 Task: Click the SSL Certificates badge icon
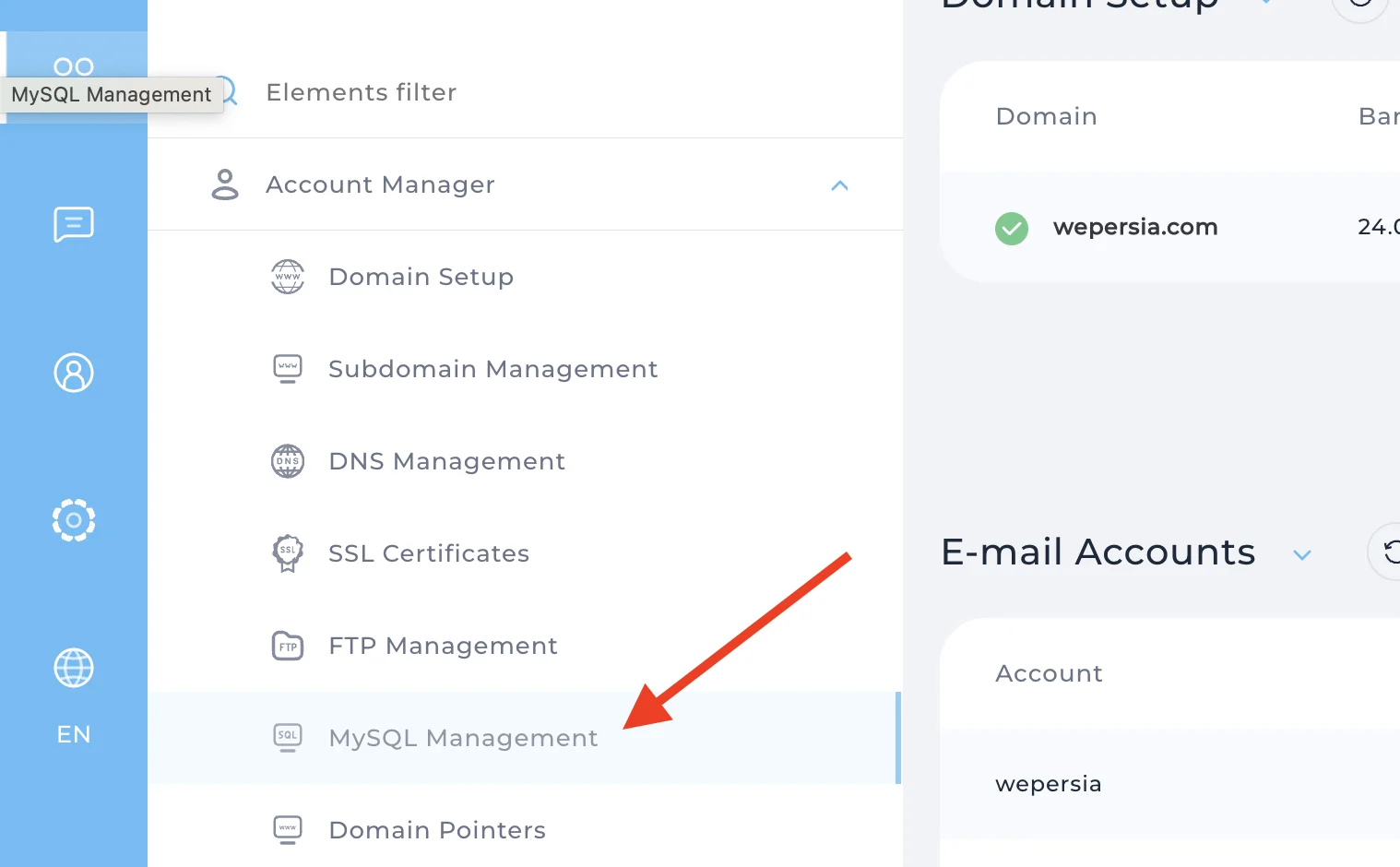[288, 553]
